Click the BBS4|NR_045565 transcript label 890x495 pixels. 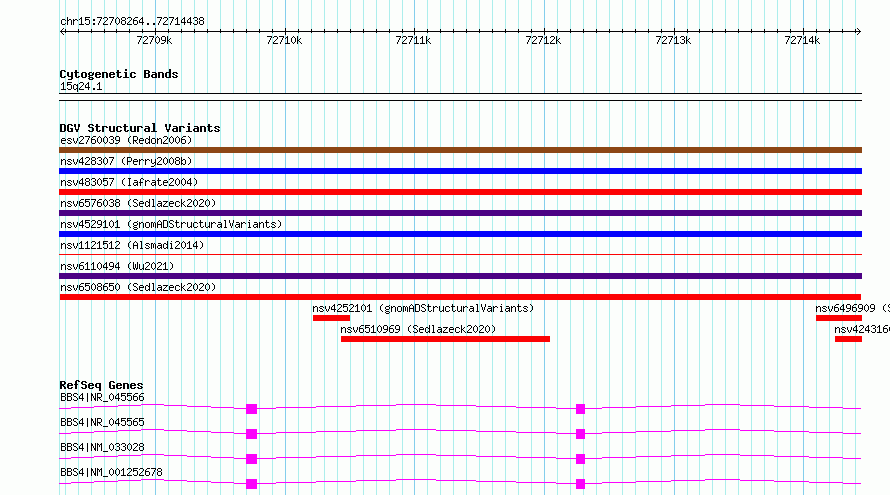pos(102,422)
